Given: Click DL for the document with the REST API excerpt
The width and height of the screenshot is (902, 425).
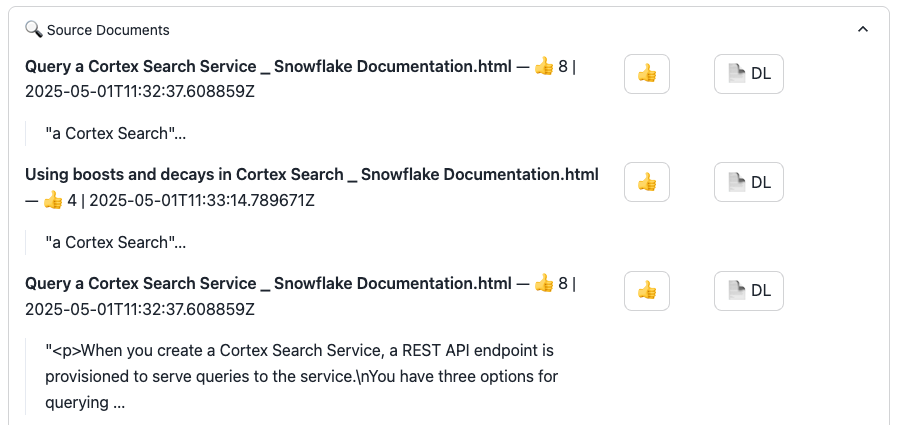Looking at the screenshot, I should (748, 291).
